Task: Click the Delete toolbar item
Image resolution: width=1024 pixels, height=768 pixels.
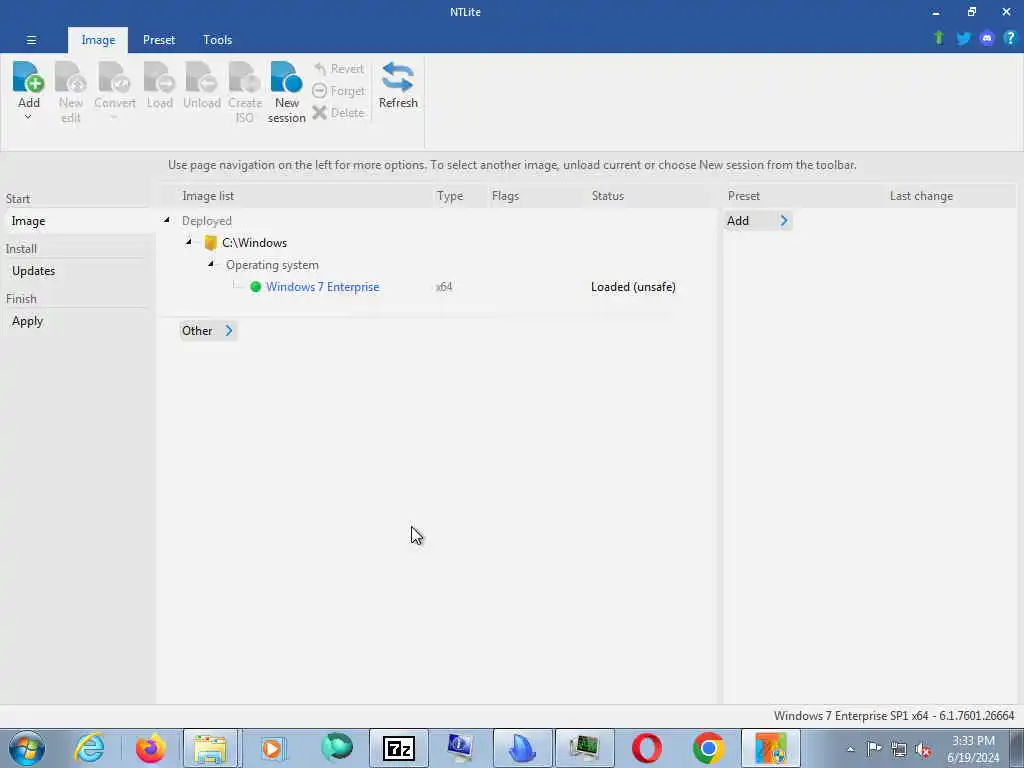Action: click(x=339, y=112)
